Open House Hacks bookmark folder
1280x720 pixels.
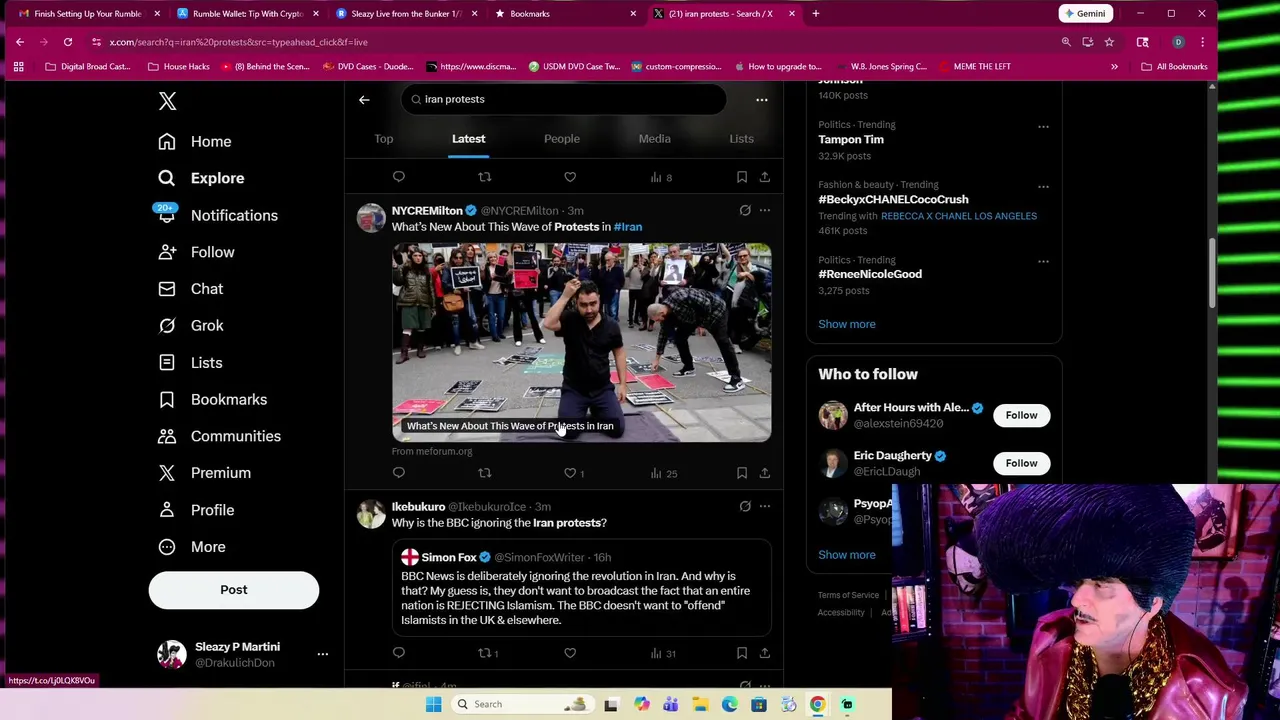click(178, 67)
